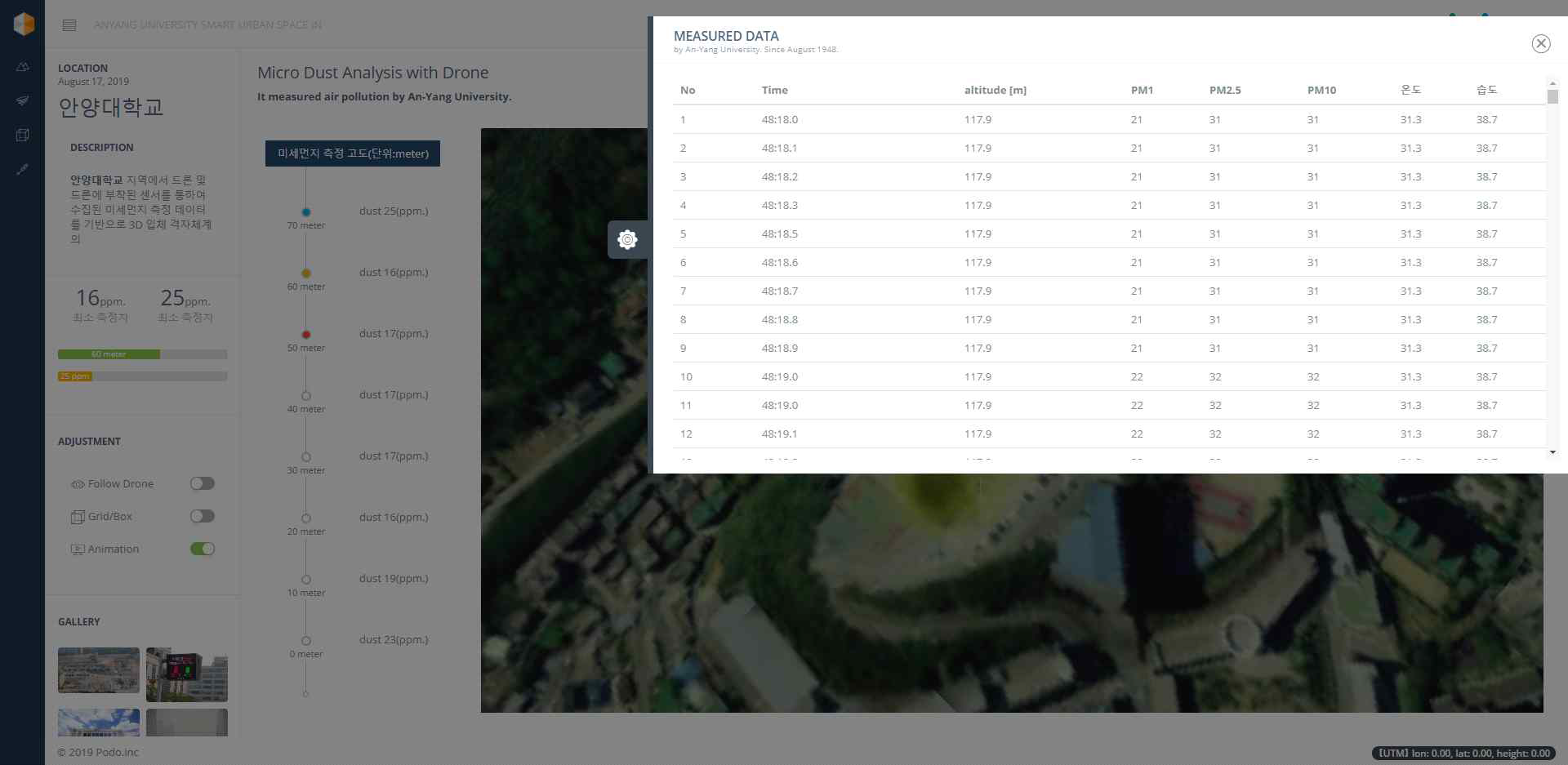Image resolution: width=1568 pixels, height=765 pixels.
Task: Select the measuring tool sidebar icon
Action: tap(23, 169)
